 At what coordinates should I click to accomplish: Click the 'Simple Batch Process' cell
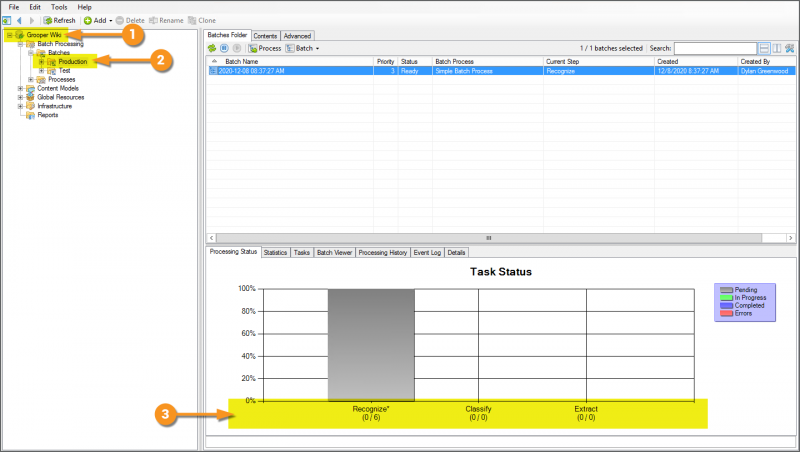(488, 71)
